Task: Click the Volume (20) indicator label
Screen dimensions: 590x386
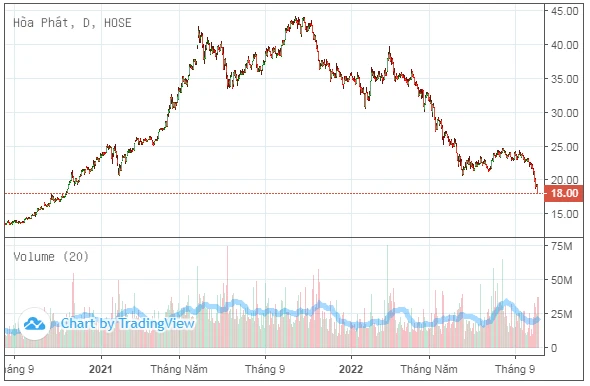Action: coord(51,257)
